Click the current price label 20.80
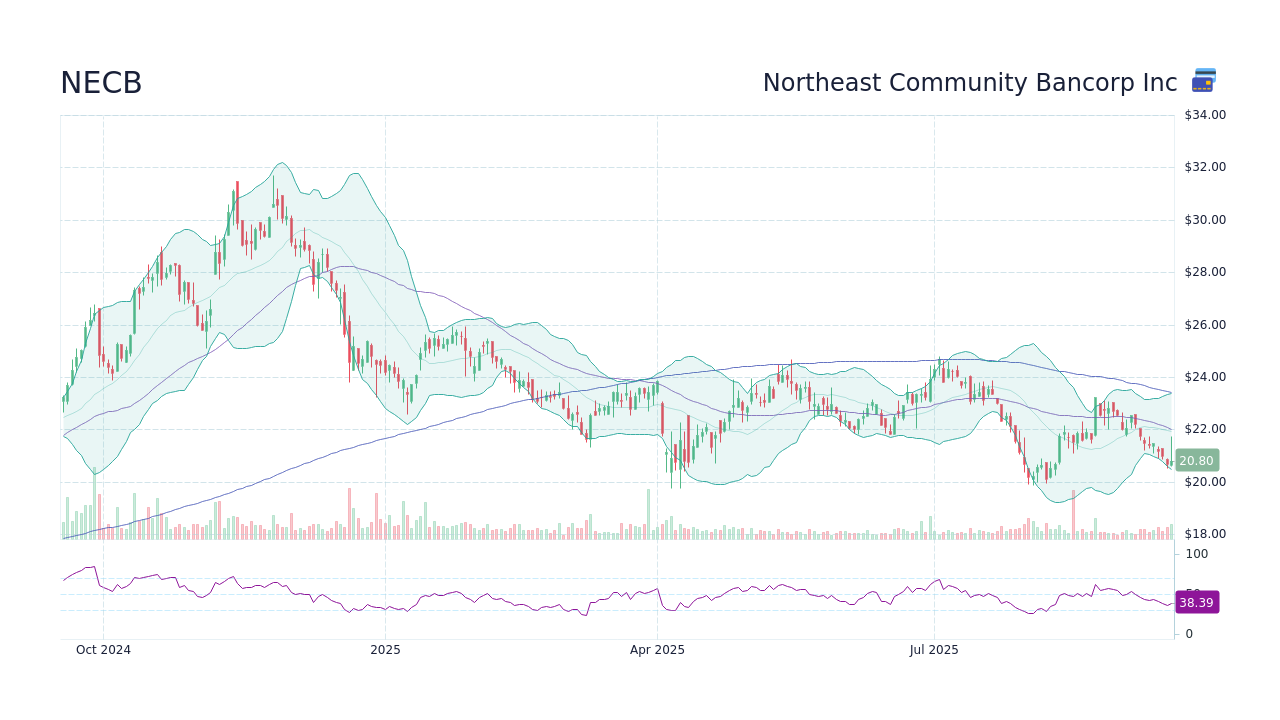1280x720 pixels. pyautogui.click(x=1197, y=461)
